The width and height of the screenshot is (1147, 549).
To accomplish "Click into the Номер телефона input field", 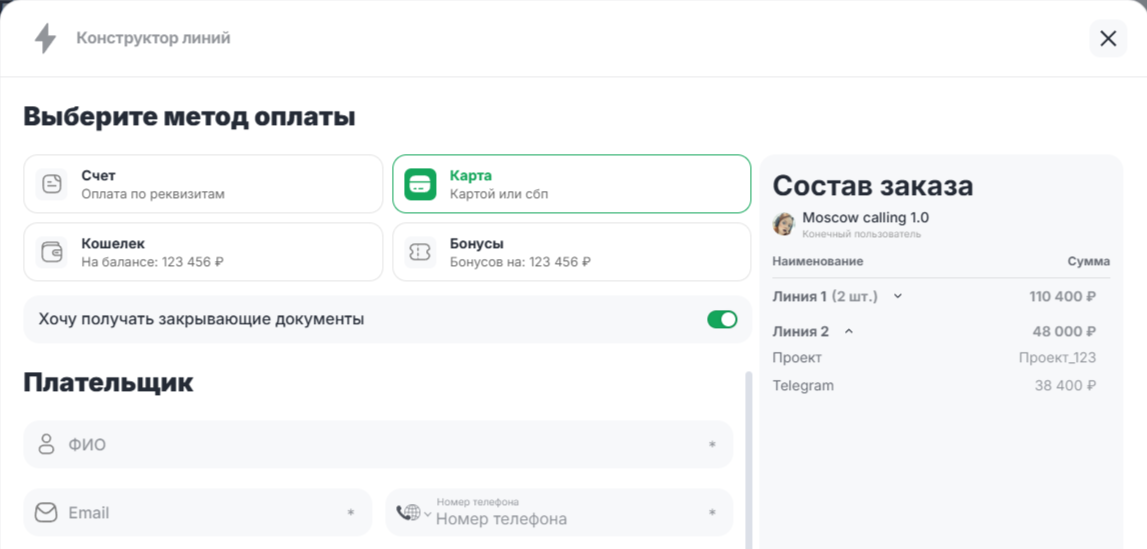I will 565,518.
